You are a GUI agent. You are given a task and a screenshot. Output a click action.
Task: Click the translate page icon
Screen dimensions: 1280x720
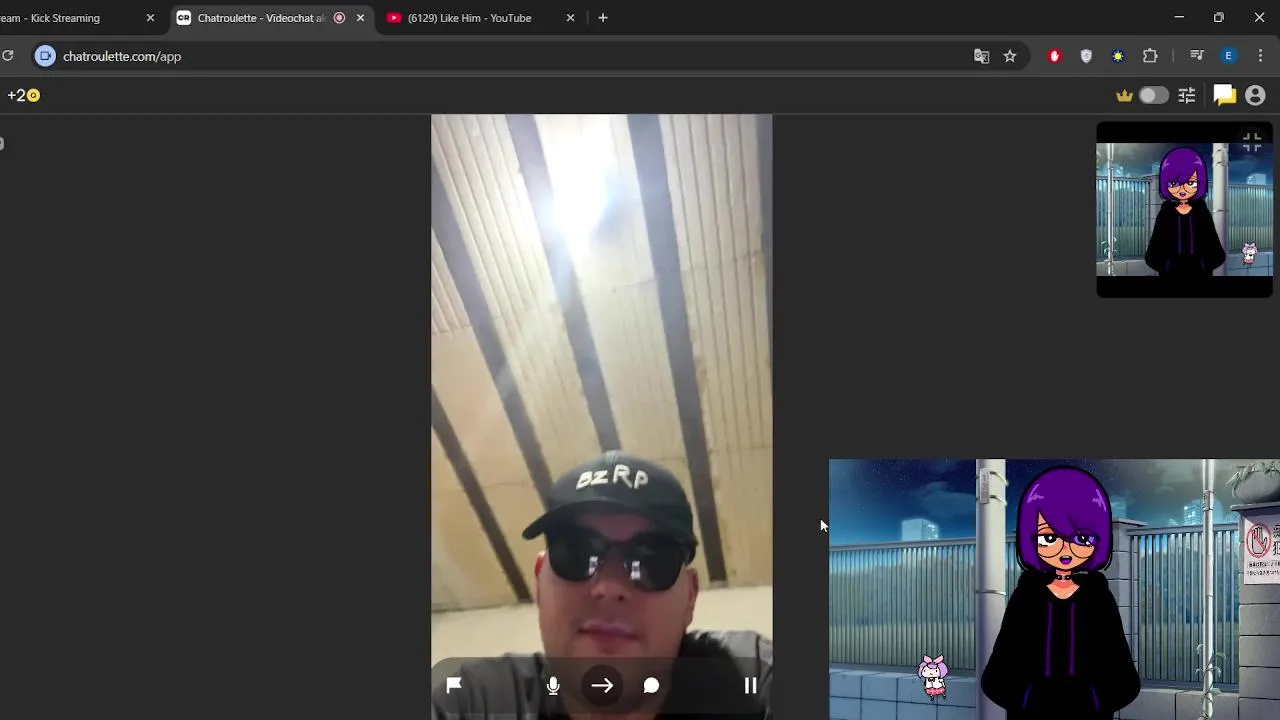point(981,56)
